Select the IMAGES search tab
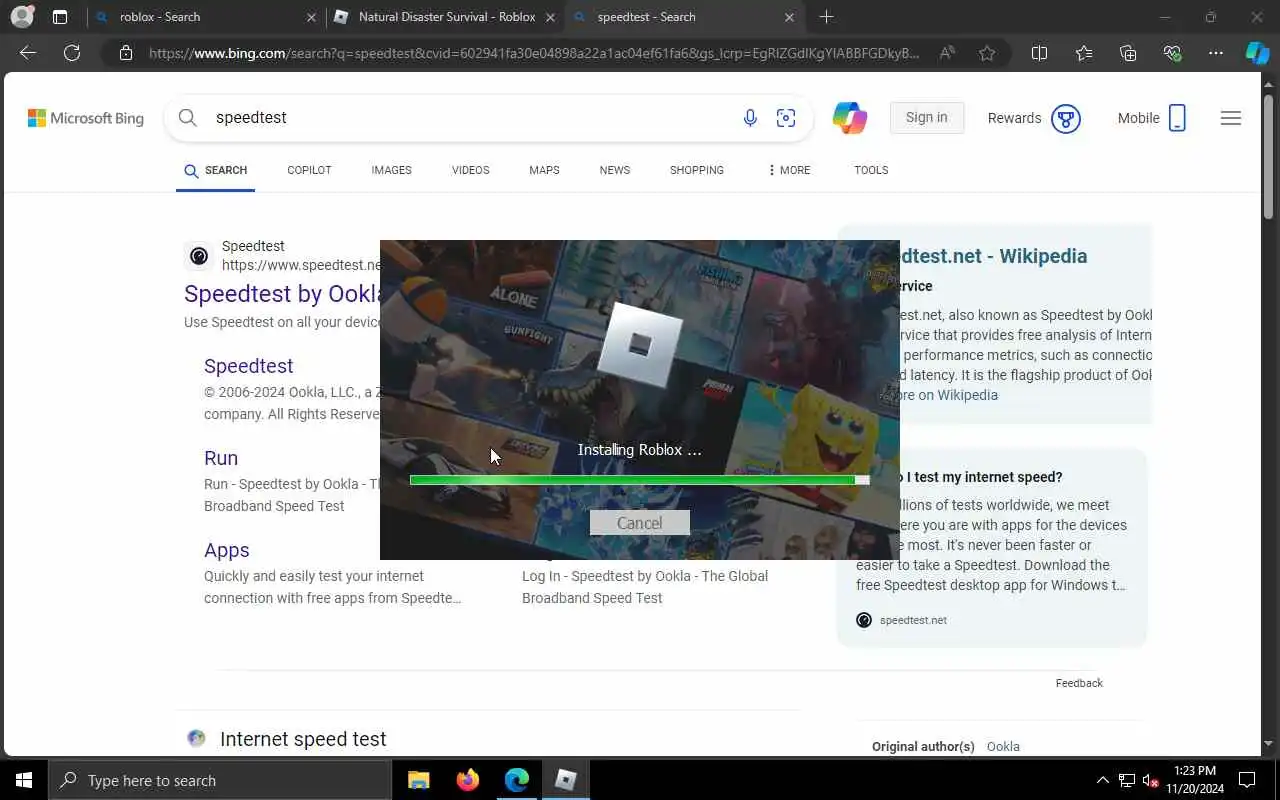Image resolution: width=1280 pixels, height=800 pixels. click(391, 170)
